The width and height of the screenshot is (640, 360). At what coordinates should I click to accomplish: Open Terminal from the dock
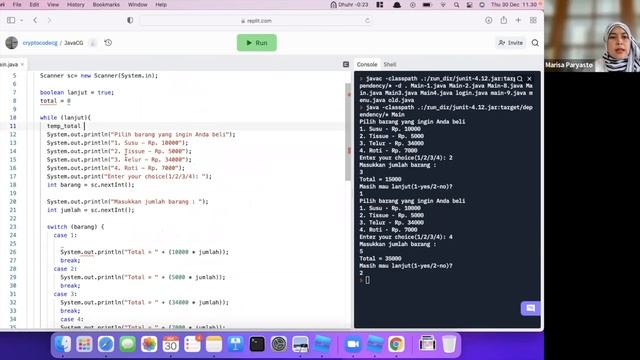pyautogui.click(x=257, y=344)
